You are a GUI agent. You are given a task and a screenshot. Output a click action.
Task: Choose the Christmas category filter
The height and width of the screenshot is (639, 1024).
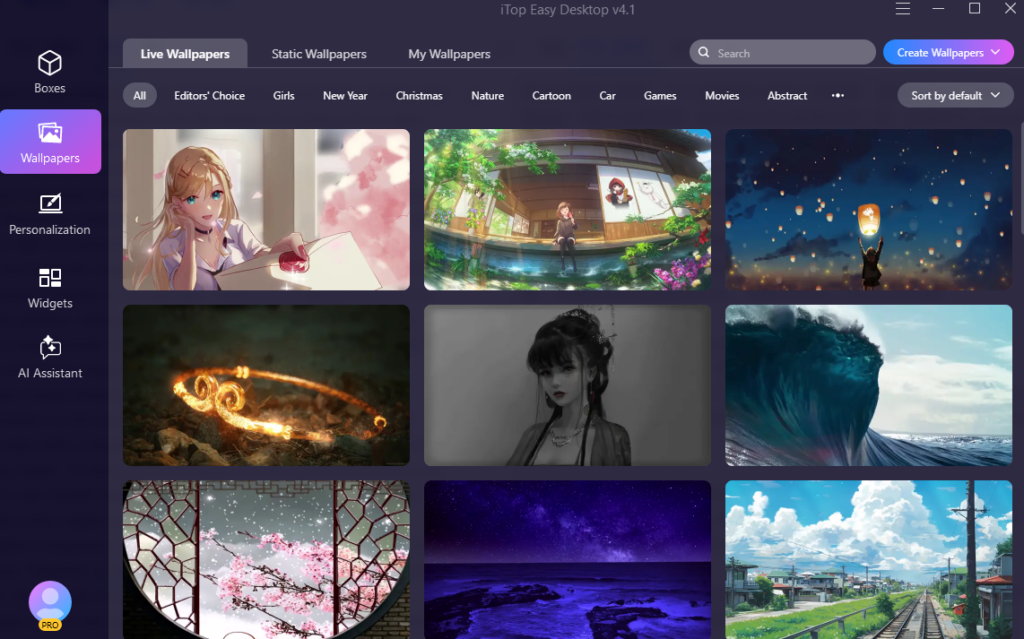419,96
